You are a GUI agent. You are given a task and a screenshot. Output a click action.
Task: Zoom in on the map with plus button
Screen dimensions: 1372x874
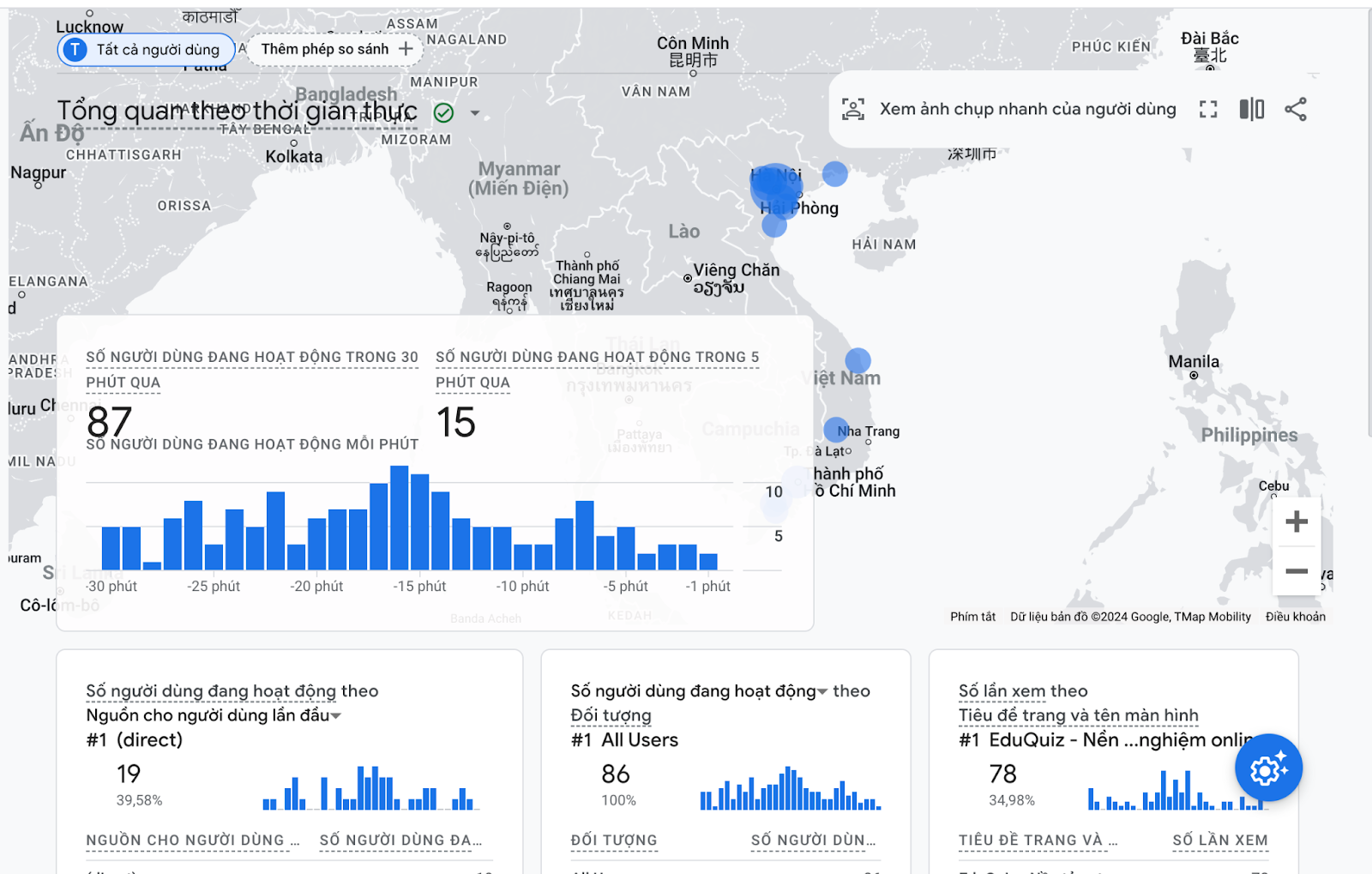[x=1297, y=521]
